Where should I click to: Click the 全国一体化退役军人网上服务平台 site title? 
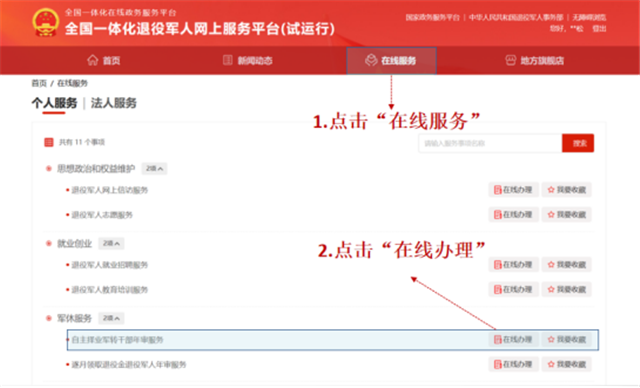(x=200, y=29)
